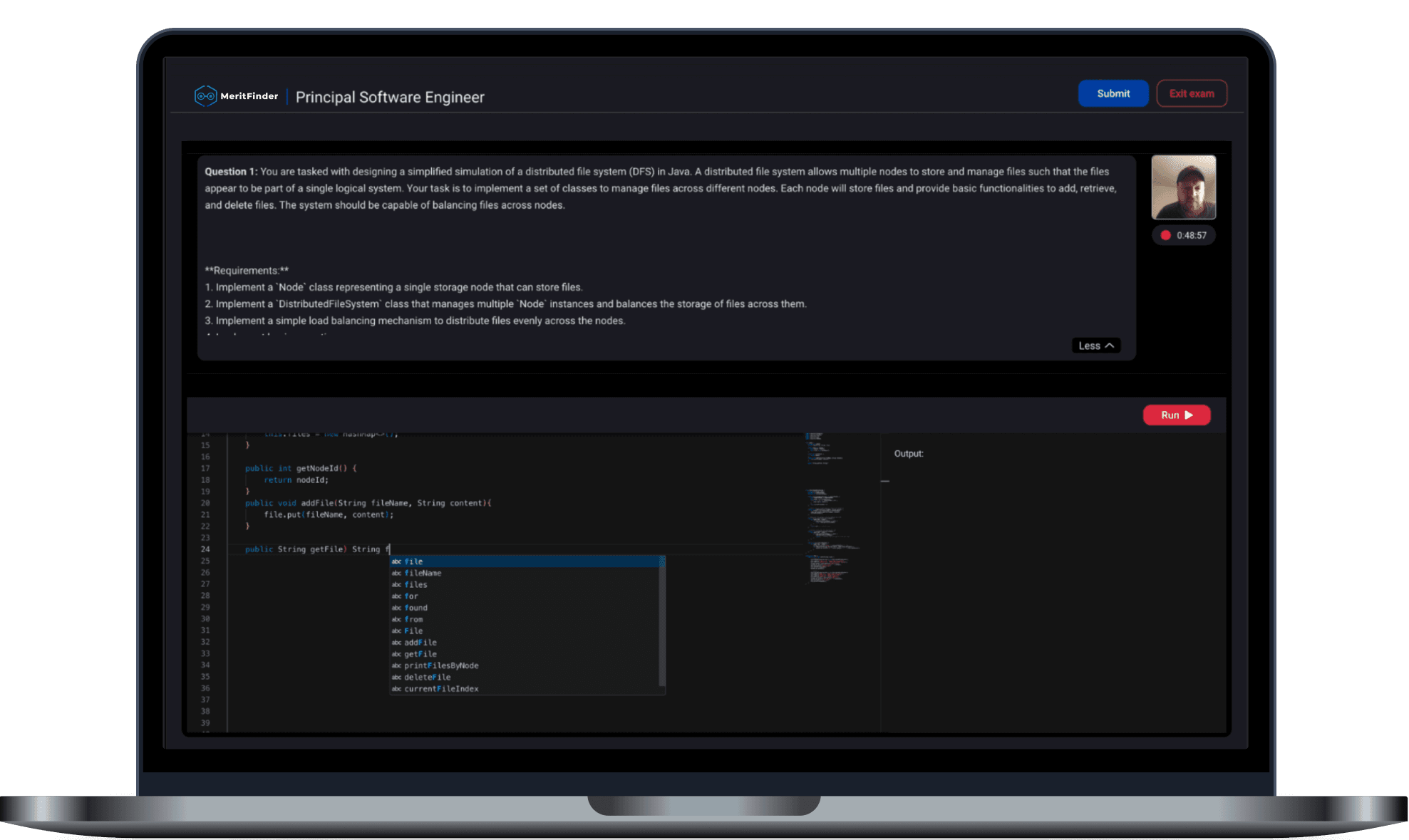Click the abc icon beside 'currentFileIndex' suggestion
This screenshot has height=840, width=1409.
click(x=396, y=689)
